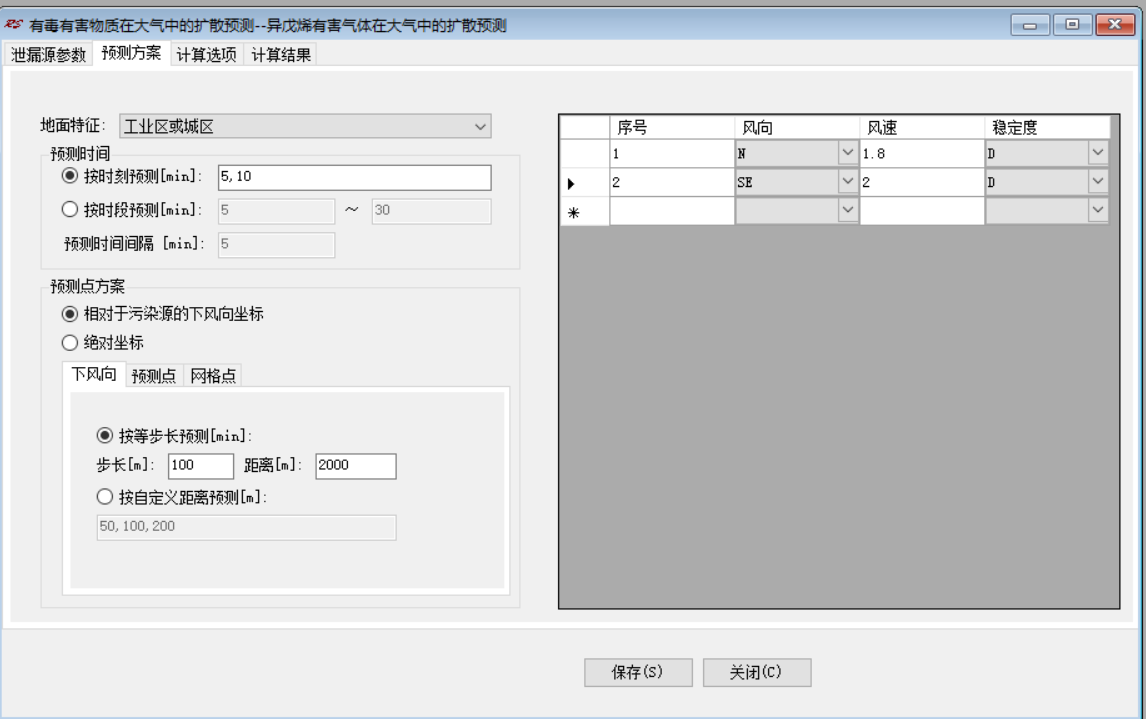Click the row header of row 1
1146x719 pixels.
[x=585, y=154]
